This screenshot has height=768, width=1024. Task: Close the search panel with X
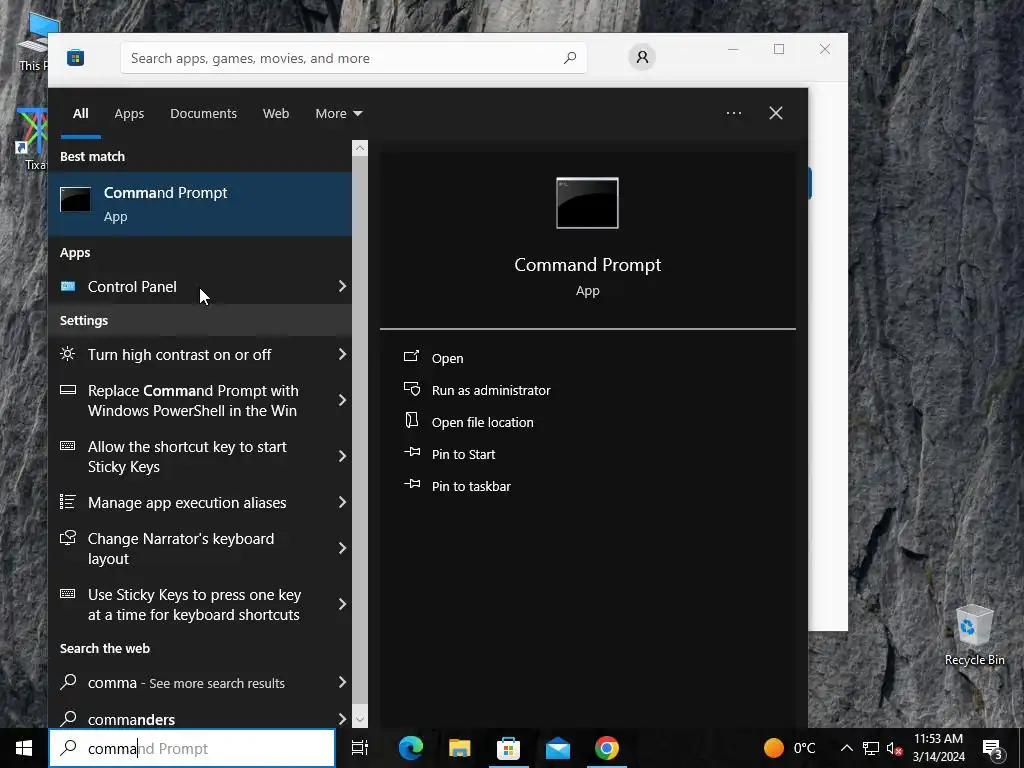tap(776, 113)
